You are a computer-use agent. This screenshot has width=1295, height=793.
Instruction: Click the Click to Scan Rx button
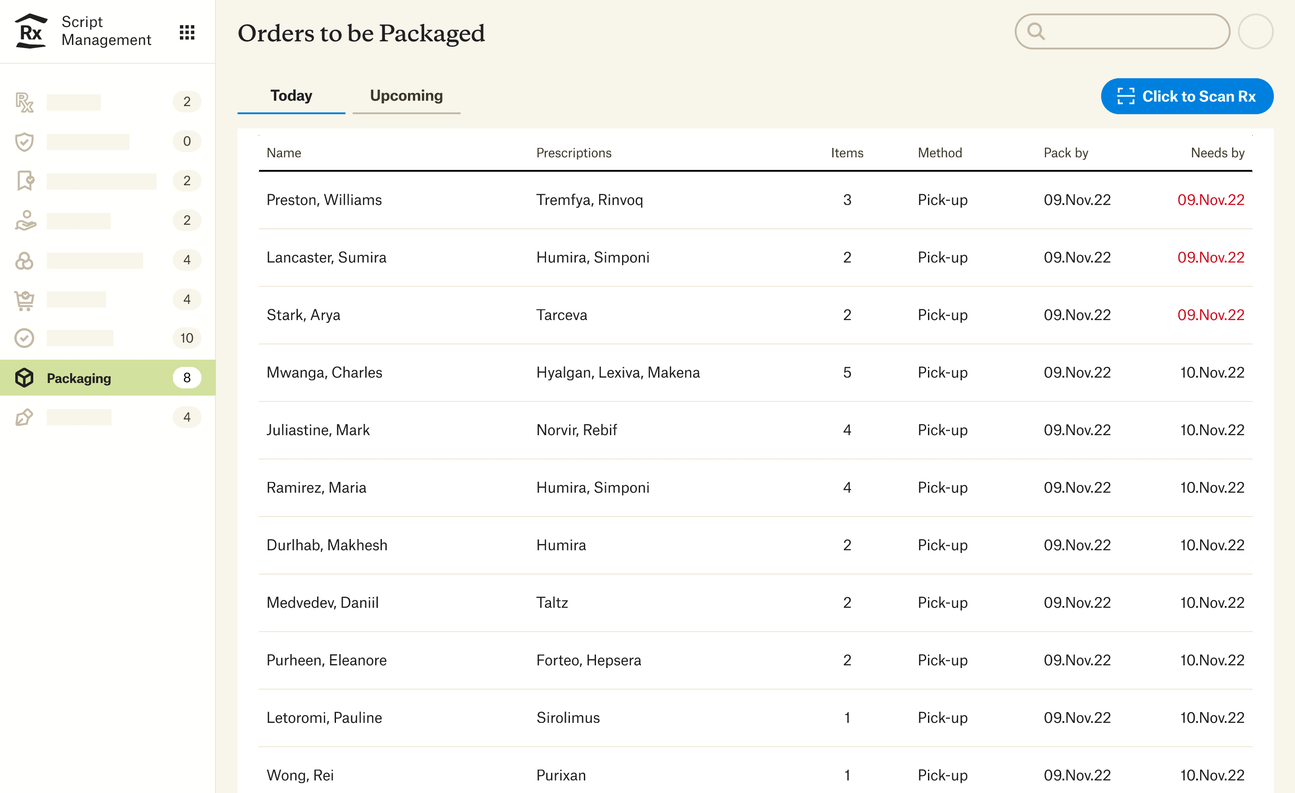point(1187,96)
